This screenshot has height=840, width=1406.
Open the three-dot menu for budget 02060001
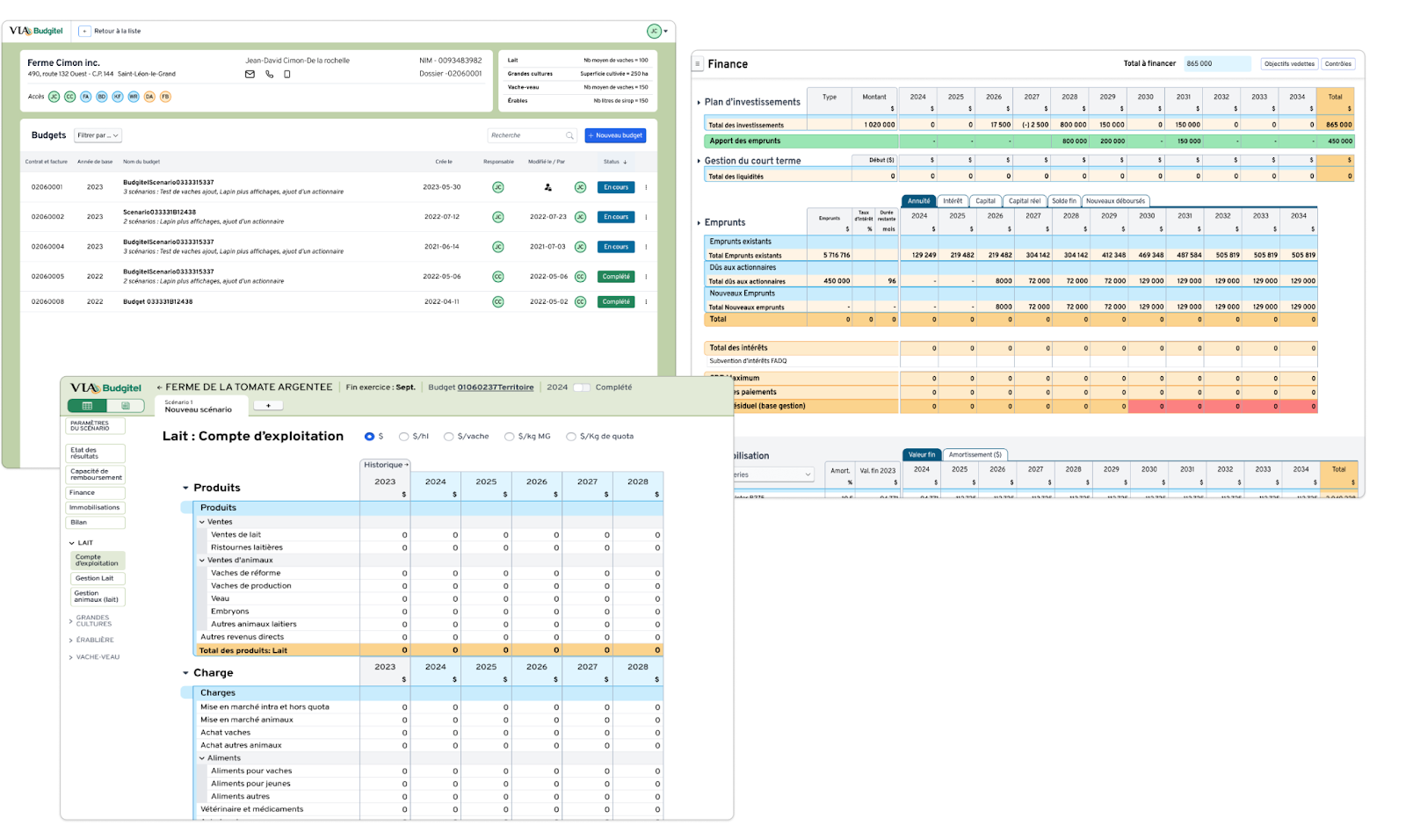[646, 187]
